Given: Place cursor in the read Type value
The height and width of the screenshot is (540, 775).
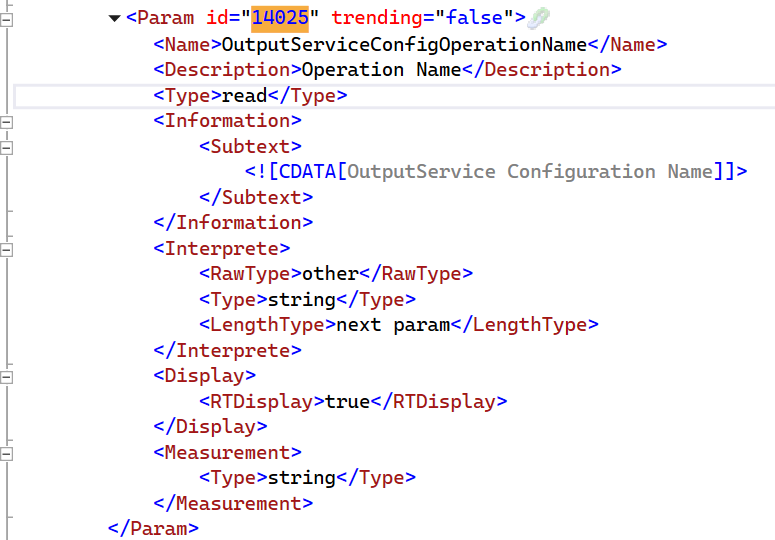Looking at the screenshot, I should click(x=245, y=95).
